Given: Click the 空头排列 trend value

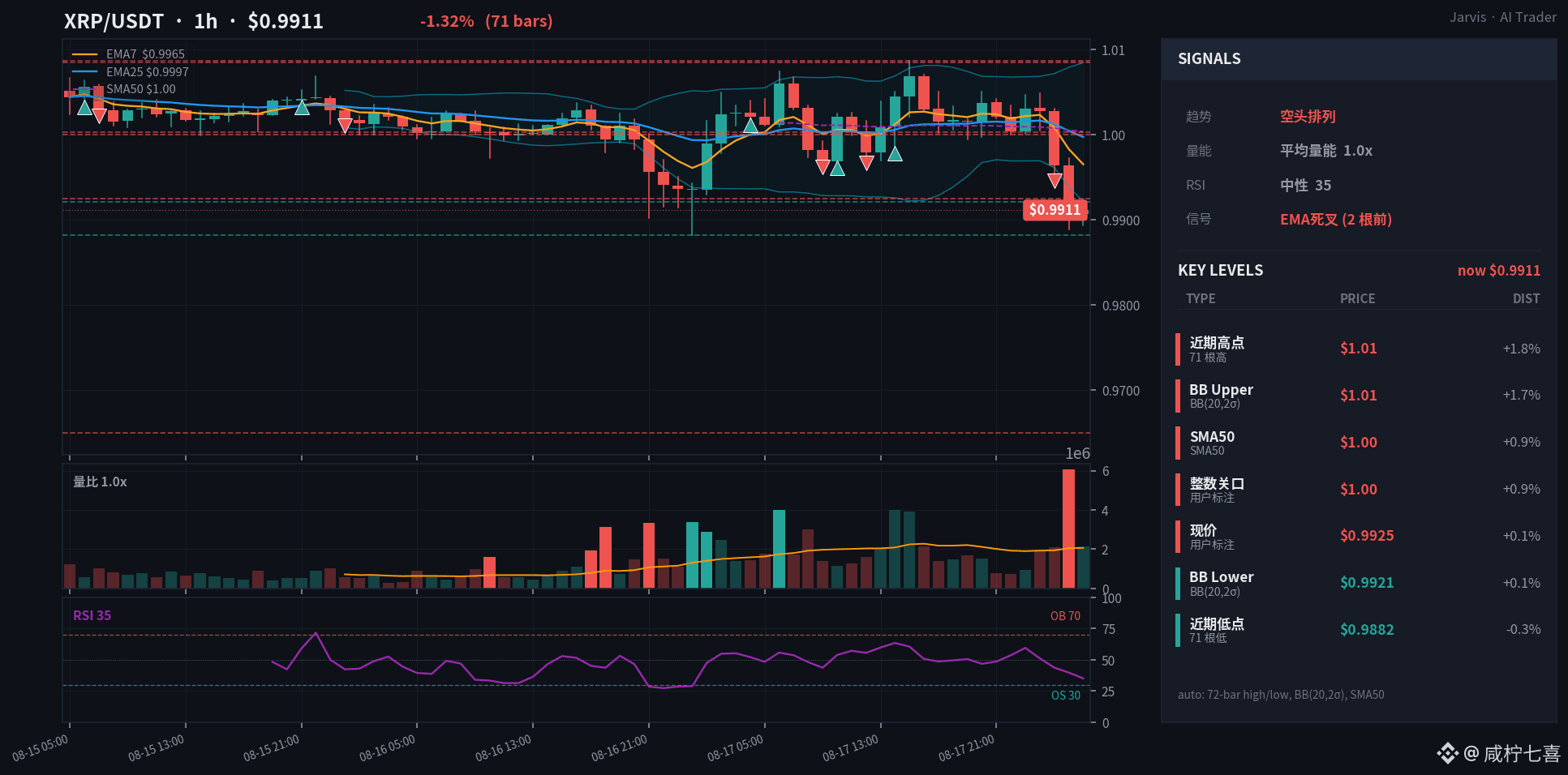Looking at the screenshot, I should pyautogui.click(x=1308, y=116).
